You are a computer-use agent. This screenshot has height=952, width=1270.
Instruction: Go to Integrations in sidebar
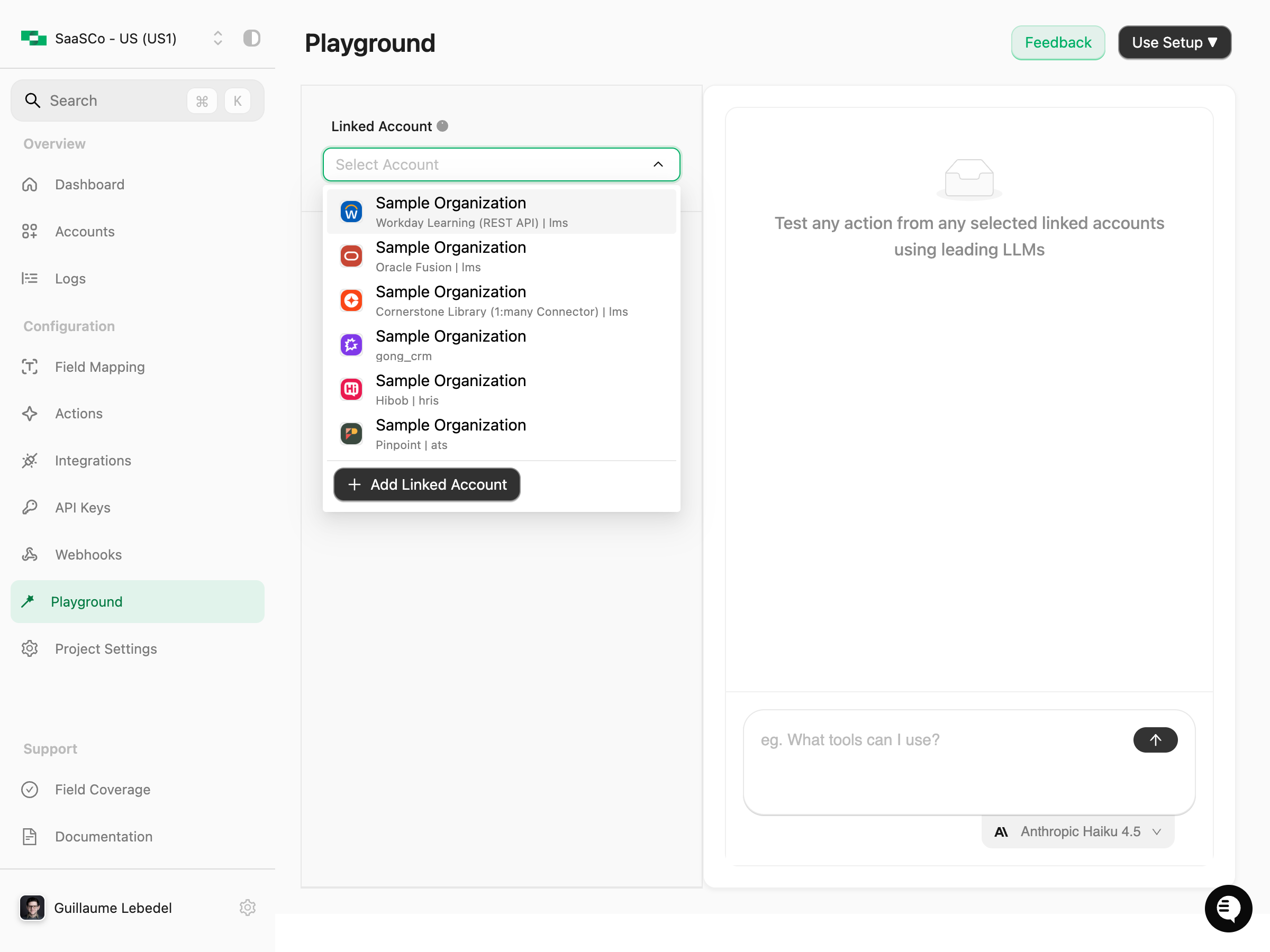click(93, 460)
